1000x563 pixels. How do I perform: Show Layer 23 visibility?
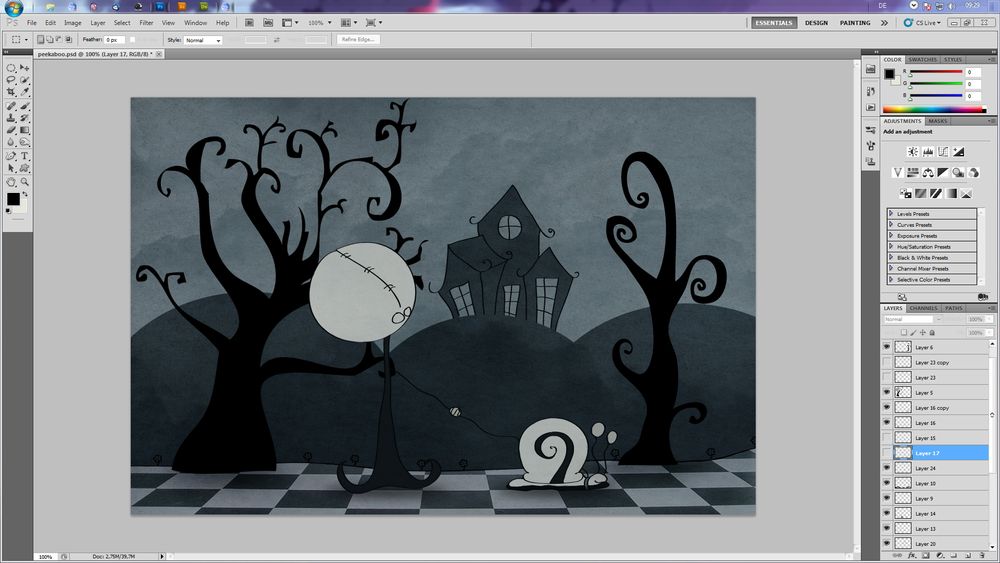886,377
